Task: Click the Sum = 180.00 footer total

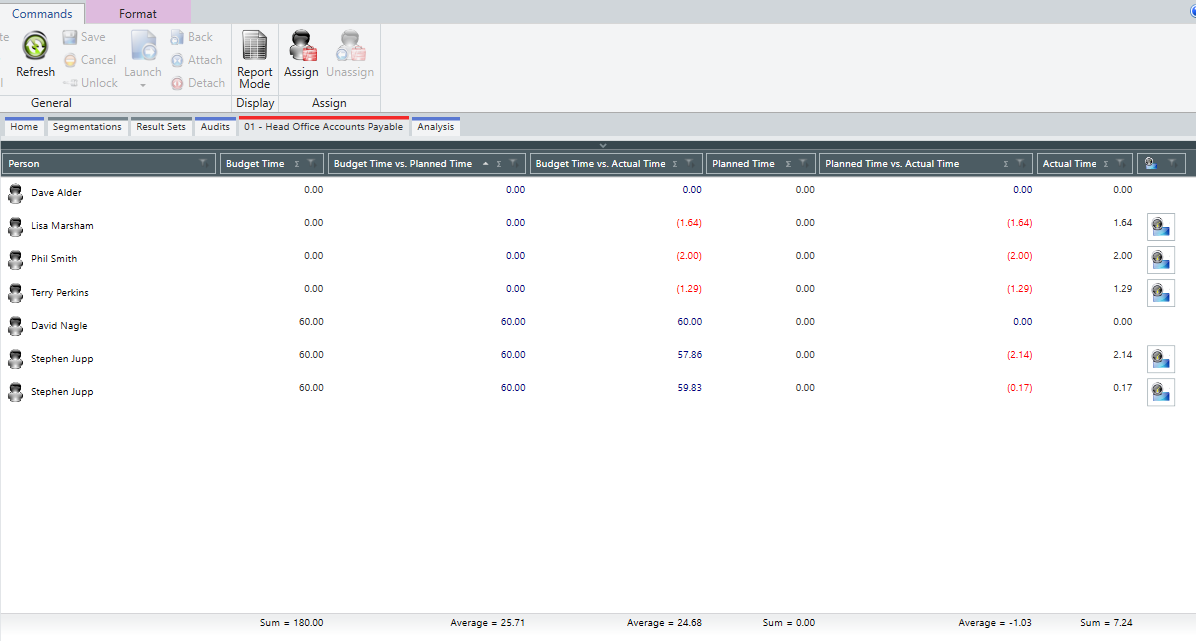Action: click(291, 623)
